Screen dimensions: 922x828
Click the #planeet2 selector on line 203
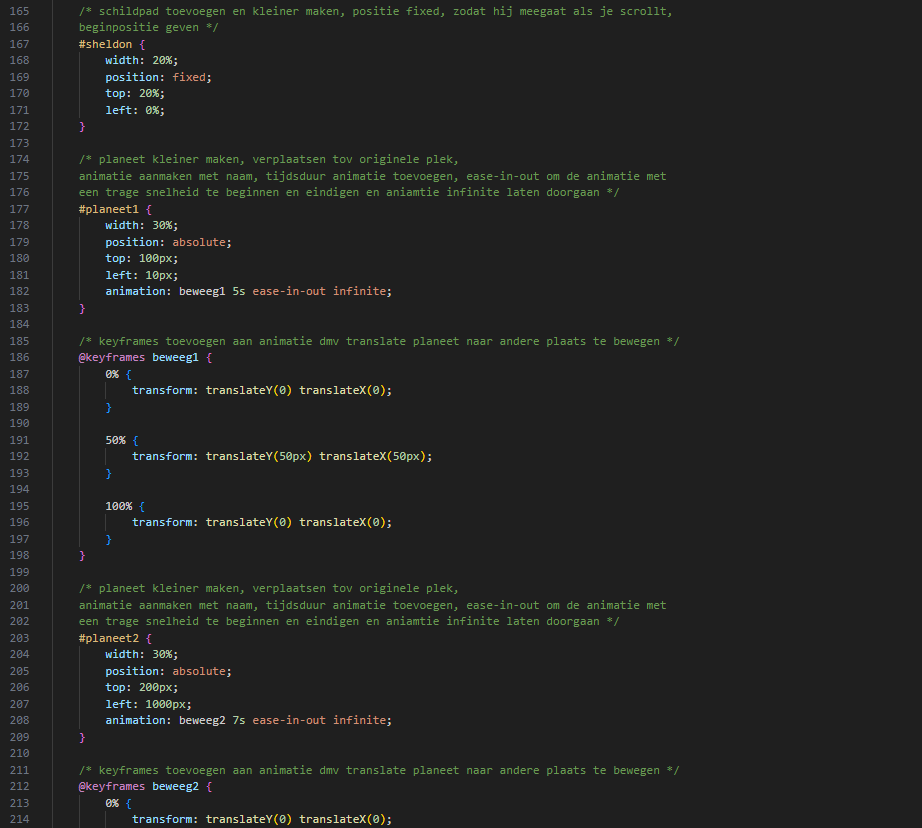pos(109,639)
